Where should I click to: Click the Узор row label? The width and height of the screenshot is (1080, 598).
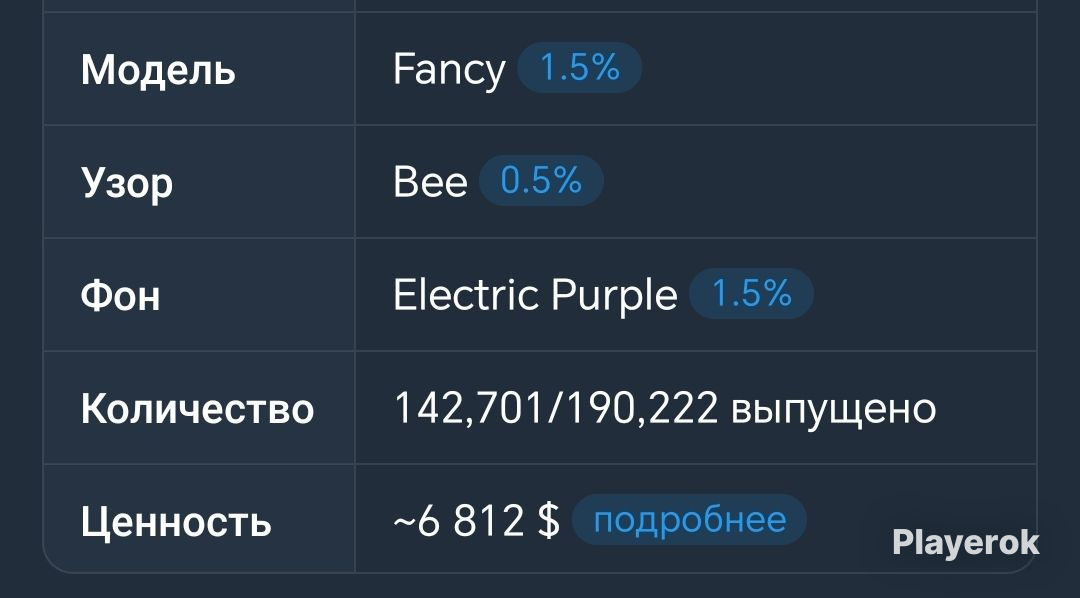(x=127, y=184)
